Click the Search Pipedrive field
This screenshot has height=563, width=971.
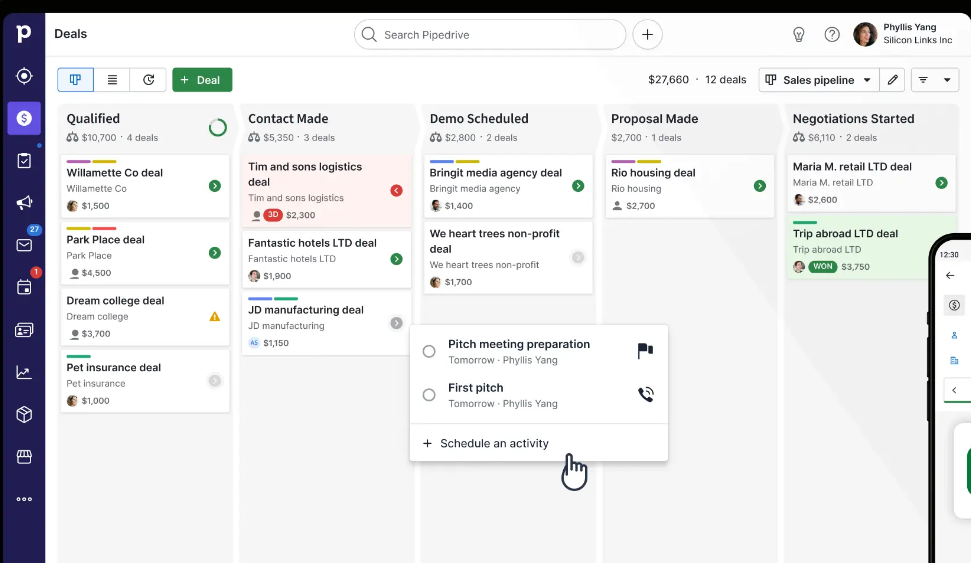(x=490, y=35)
